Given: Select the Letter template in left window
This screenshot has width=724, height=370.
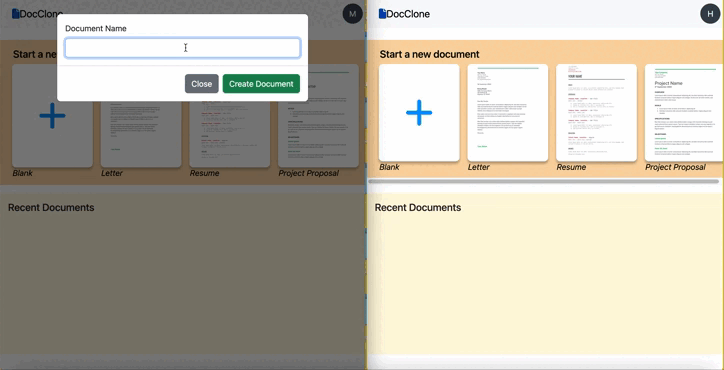Looking at the screenshot, I should pyautogui.click(x=141, y=134).
